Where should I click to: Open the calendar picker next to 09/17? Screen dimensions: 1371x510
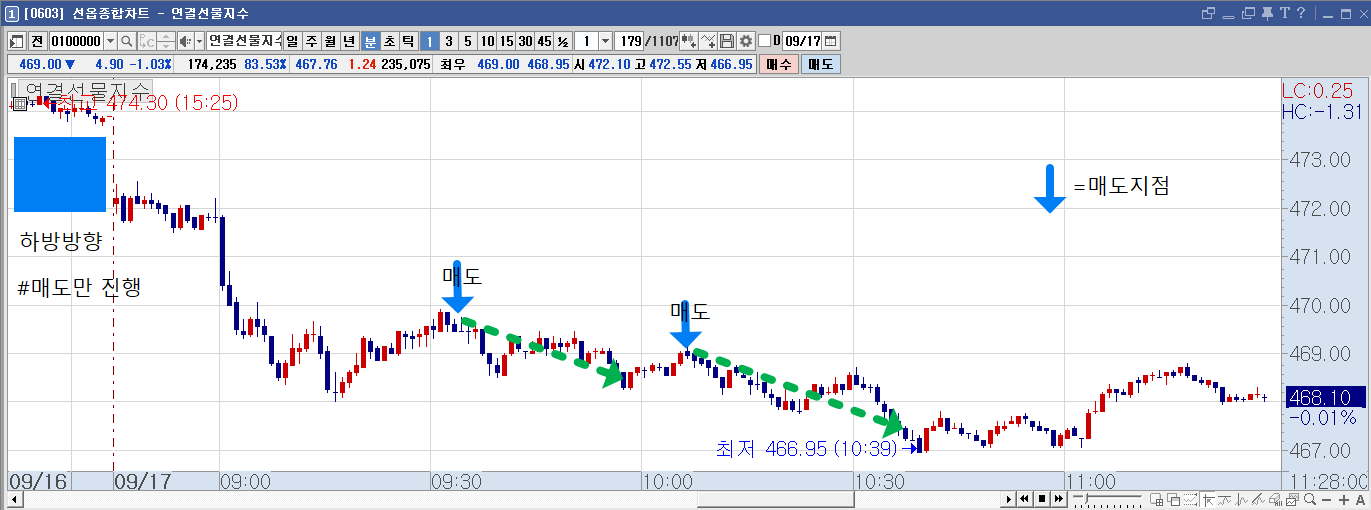(x=831, y=41)
